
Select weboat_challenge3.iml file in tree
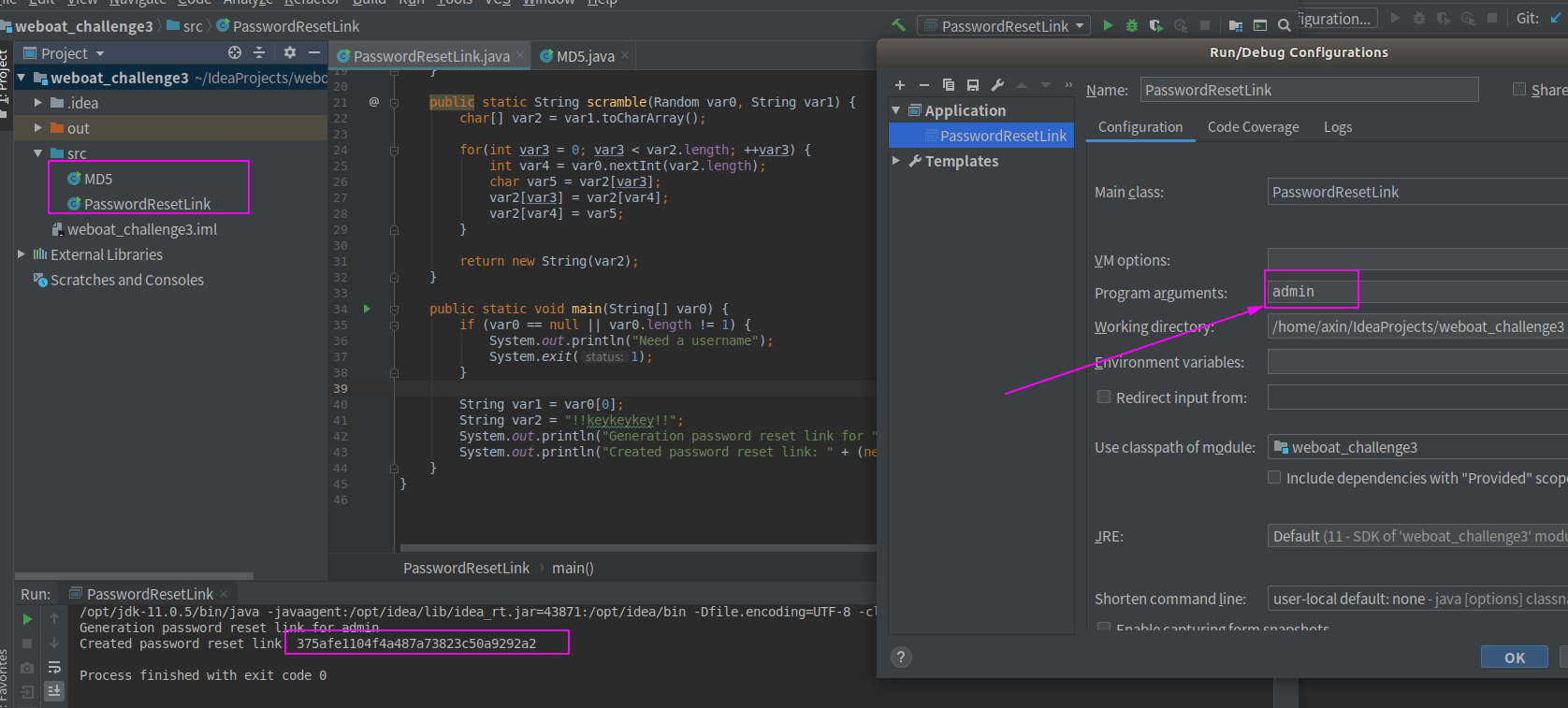141,229
